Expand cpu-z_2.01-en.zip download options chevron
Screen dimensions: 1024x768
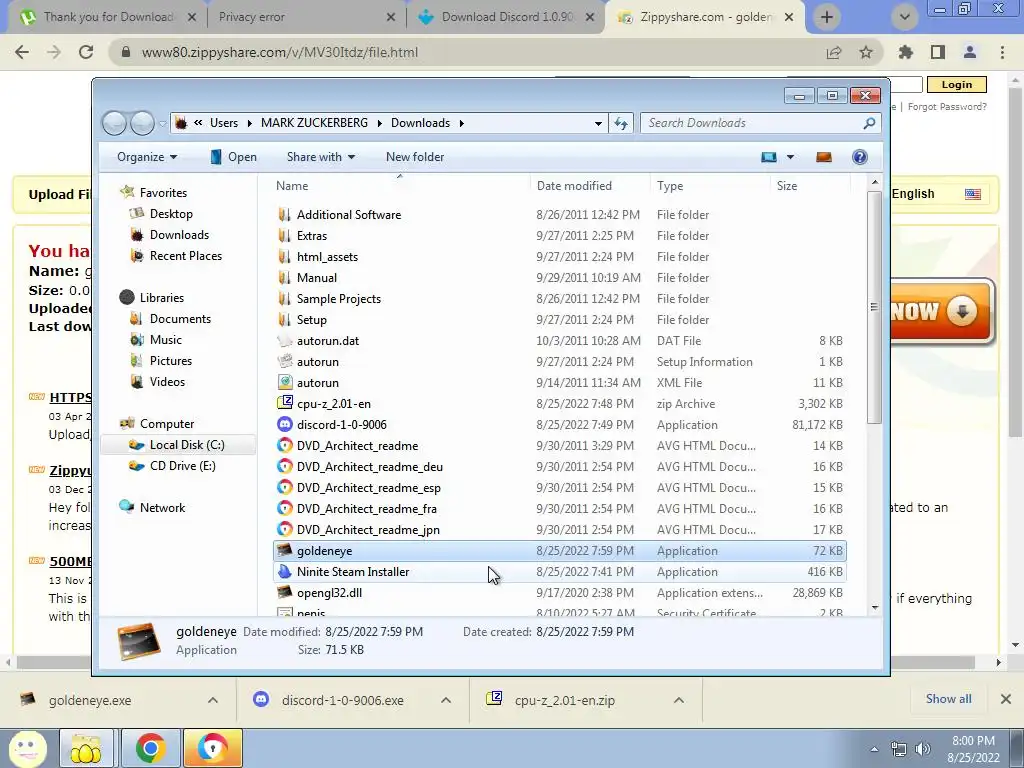pyautogui.click(x=679, y=700)
